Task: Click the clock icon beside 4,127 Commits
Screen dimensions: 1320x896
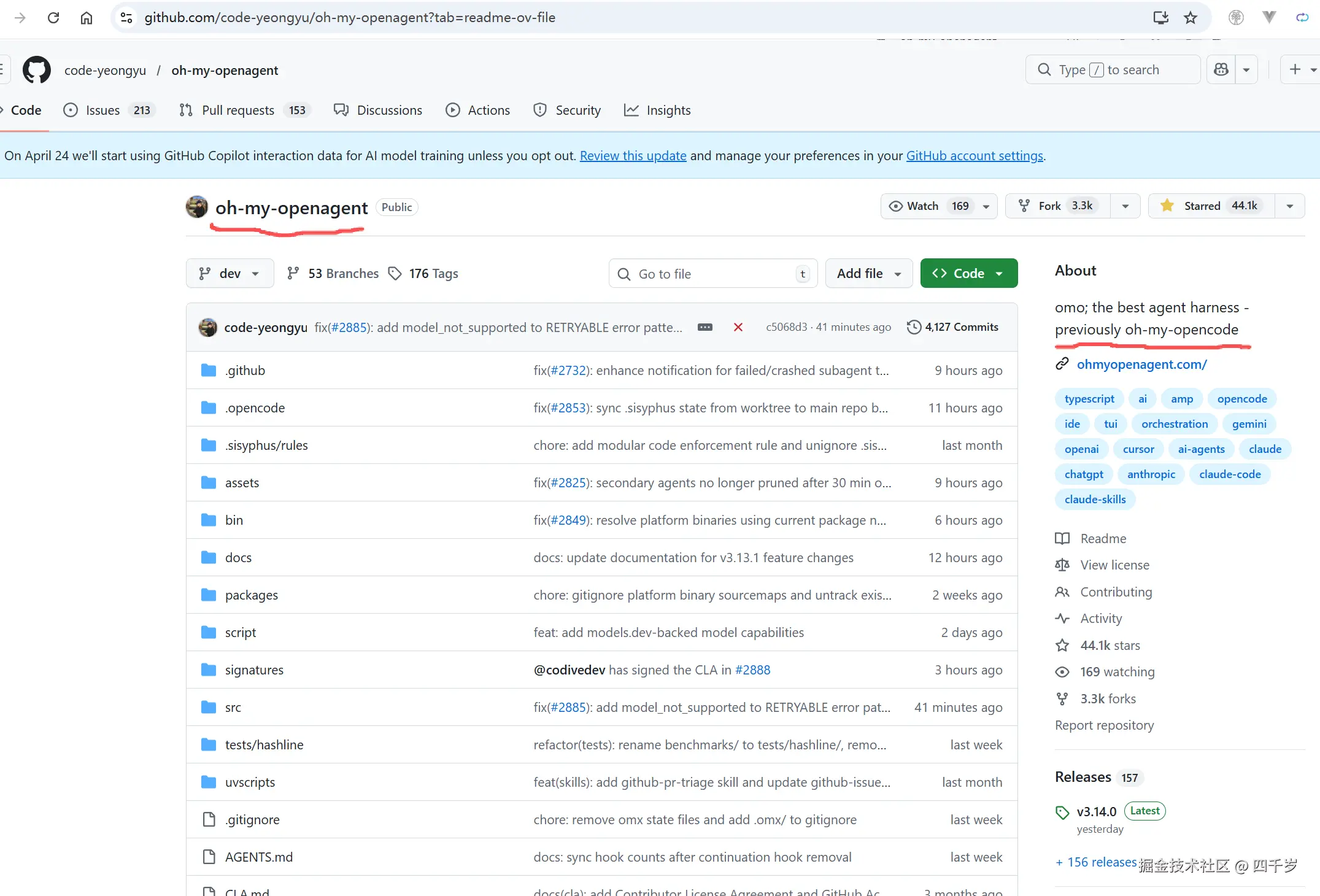Action: click(x=913, y=327)
